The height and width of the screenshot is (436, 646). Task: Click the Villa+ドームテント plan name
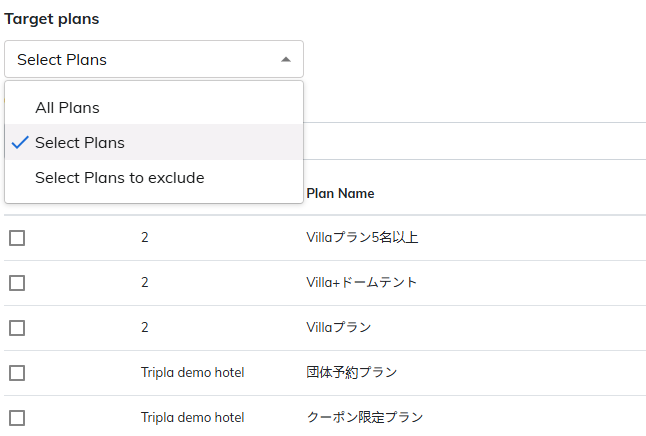tap(361, 283)
